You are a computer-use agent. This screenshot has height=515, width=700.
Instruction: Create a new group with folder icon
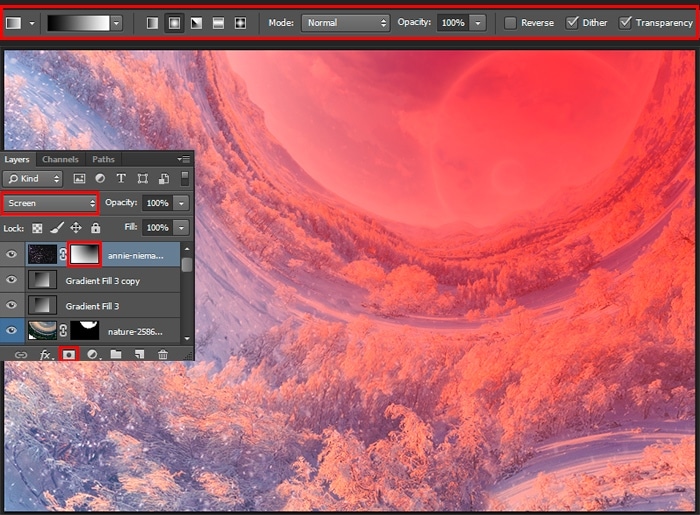click(x=116, y=354)
